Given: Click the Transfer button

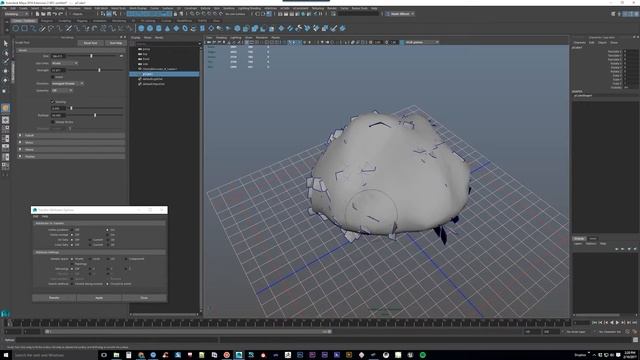Looking at the screenshot, I should pos(54,298).
